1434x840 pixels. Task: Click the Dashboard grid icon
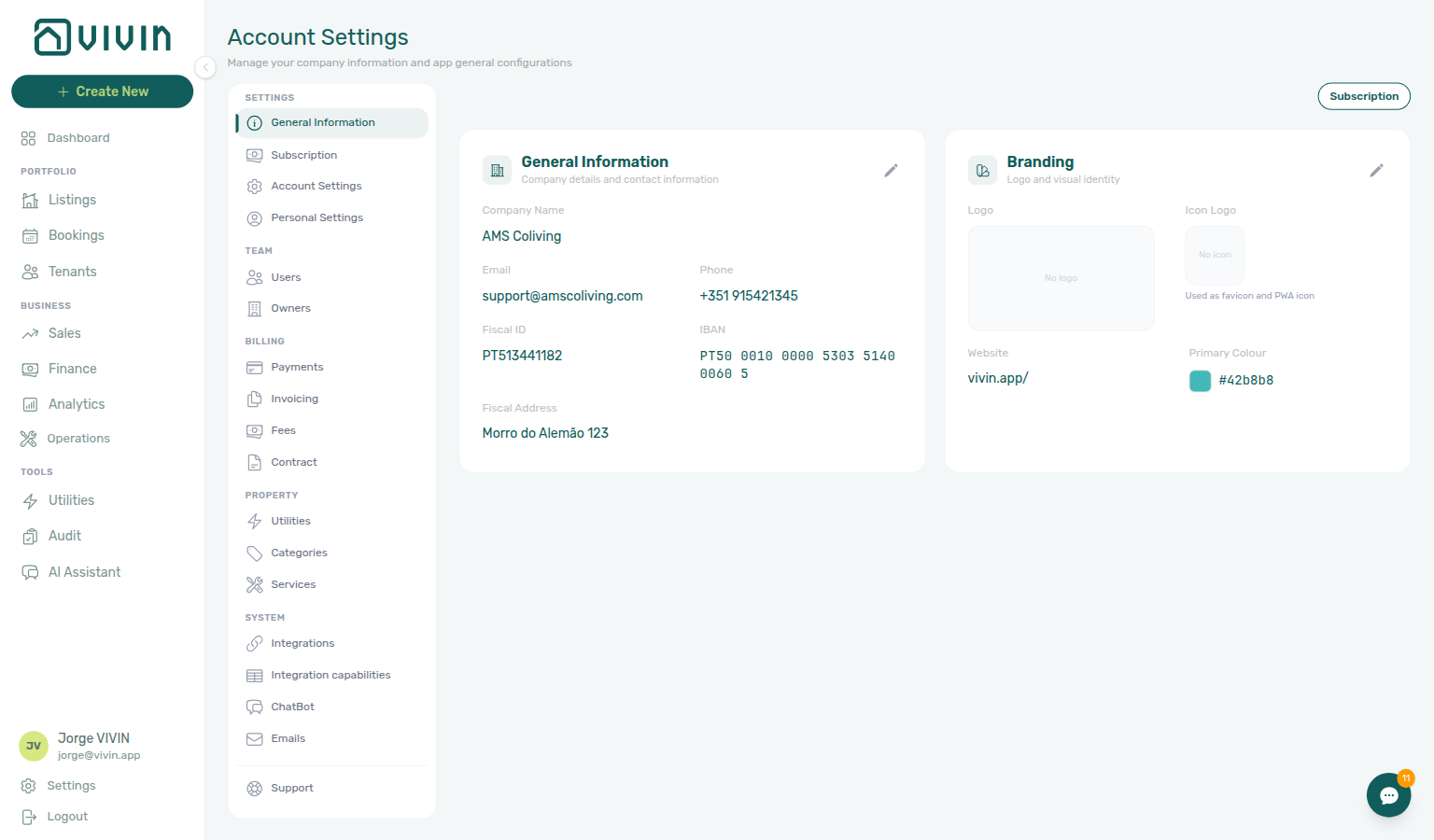[x=29, y=138]
